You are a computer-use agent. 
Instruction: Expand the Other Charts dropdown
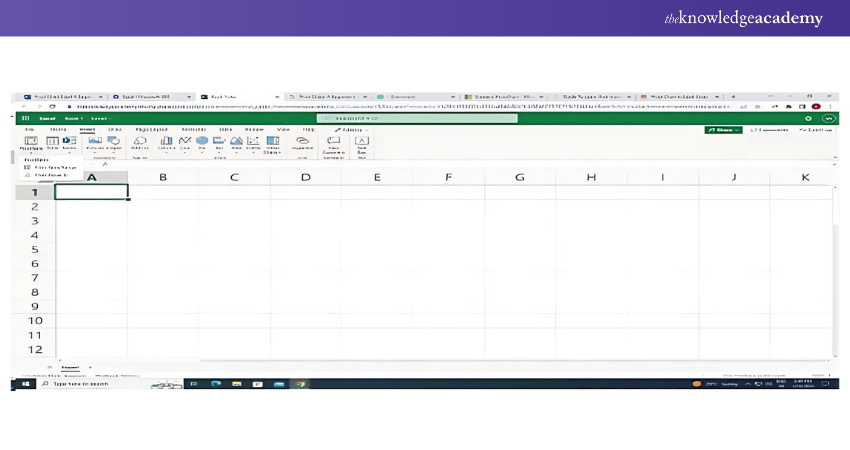[x=272, y=144]
